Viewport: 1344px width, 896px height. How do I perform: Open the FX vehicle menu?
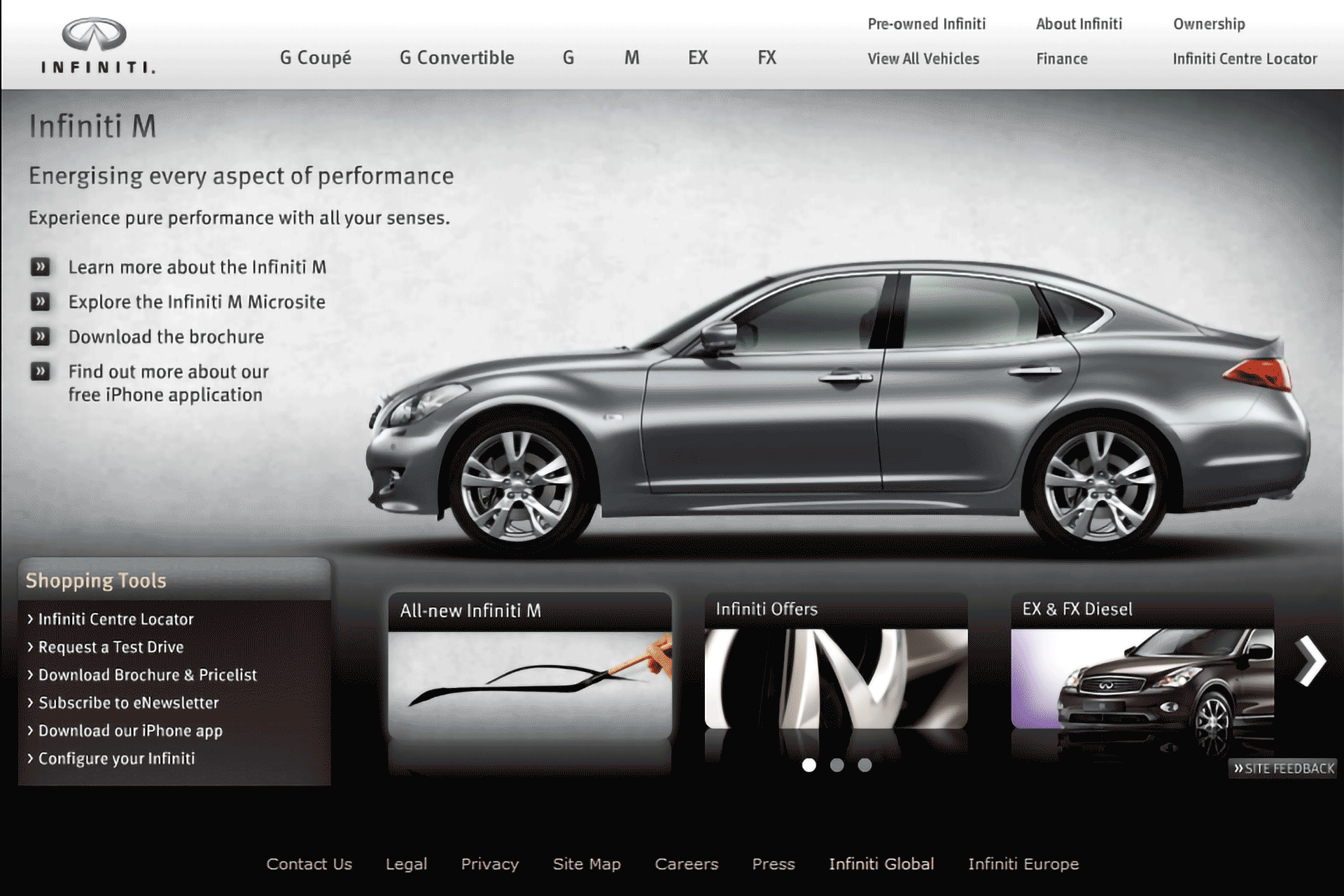[767, 58]
